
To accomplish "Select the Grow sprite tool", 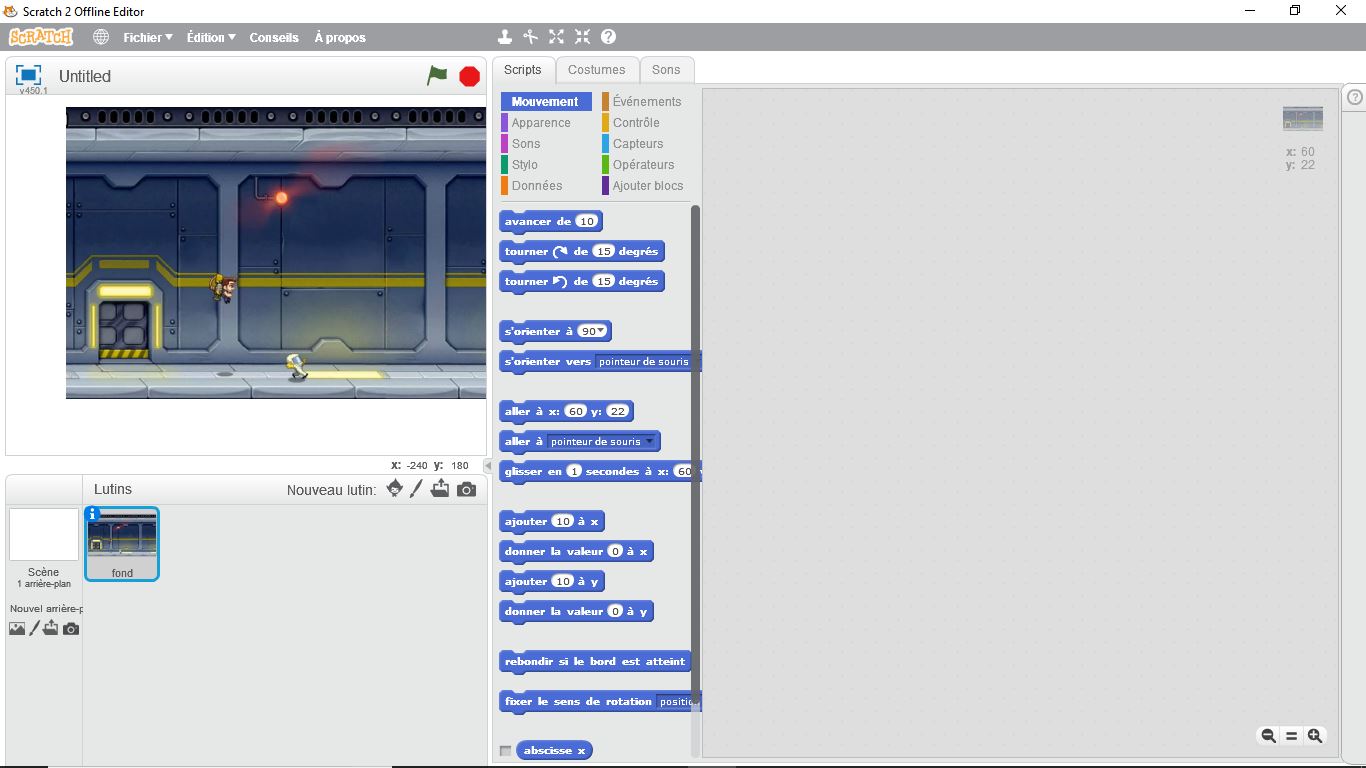I will [557, 37].
